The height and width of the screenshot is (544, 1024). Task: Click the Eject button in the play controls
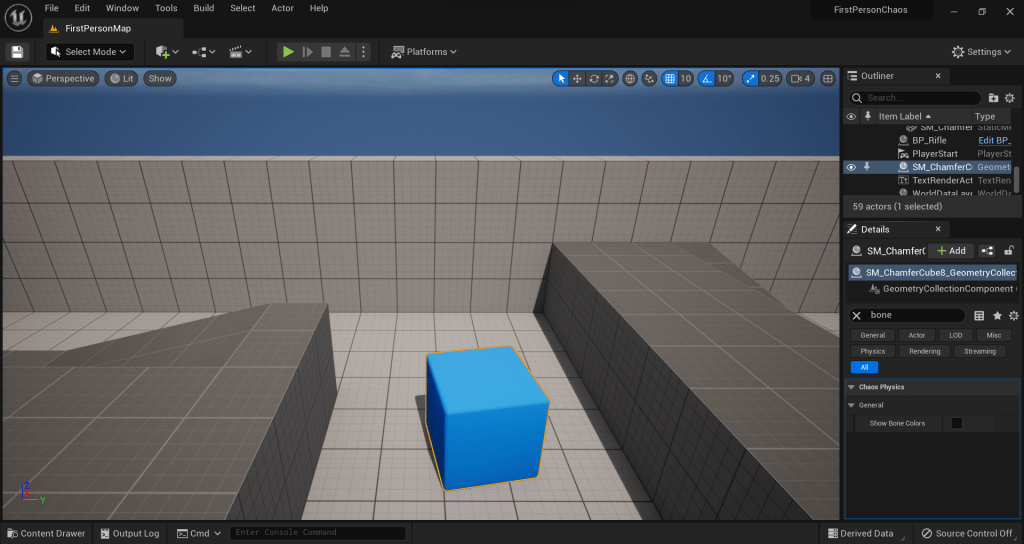pos(343,52)
